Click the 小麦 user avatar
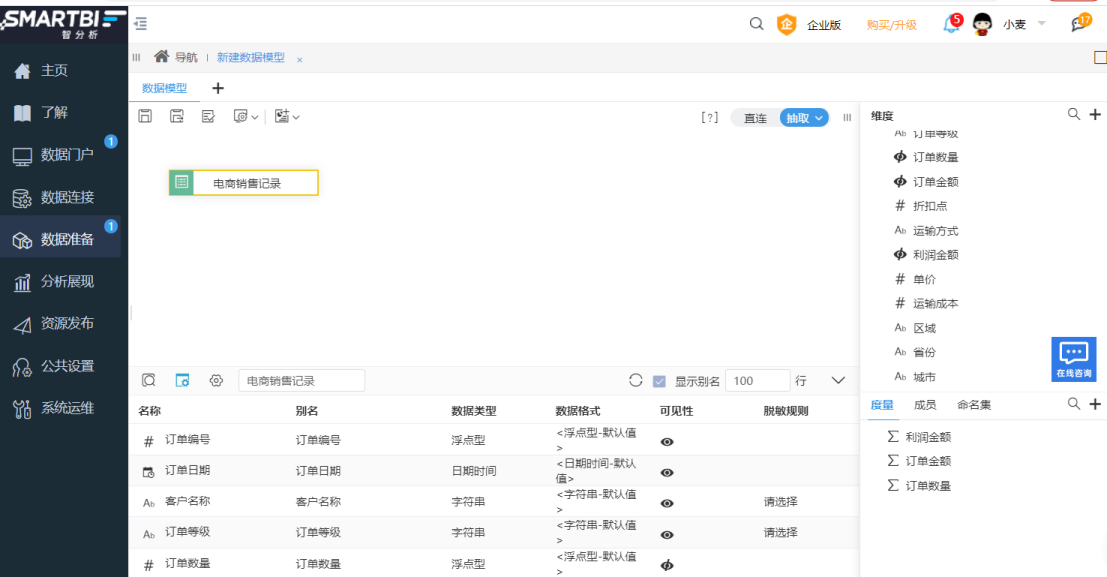The width and height of the screenshot is (1107, 577). click(982, 25)
